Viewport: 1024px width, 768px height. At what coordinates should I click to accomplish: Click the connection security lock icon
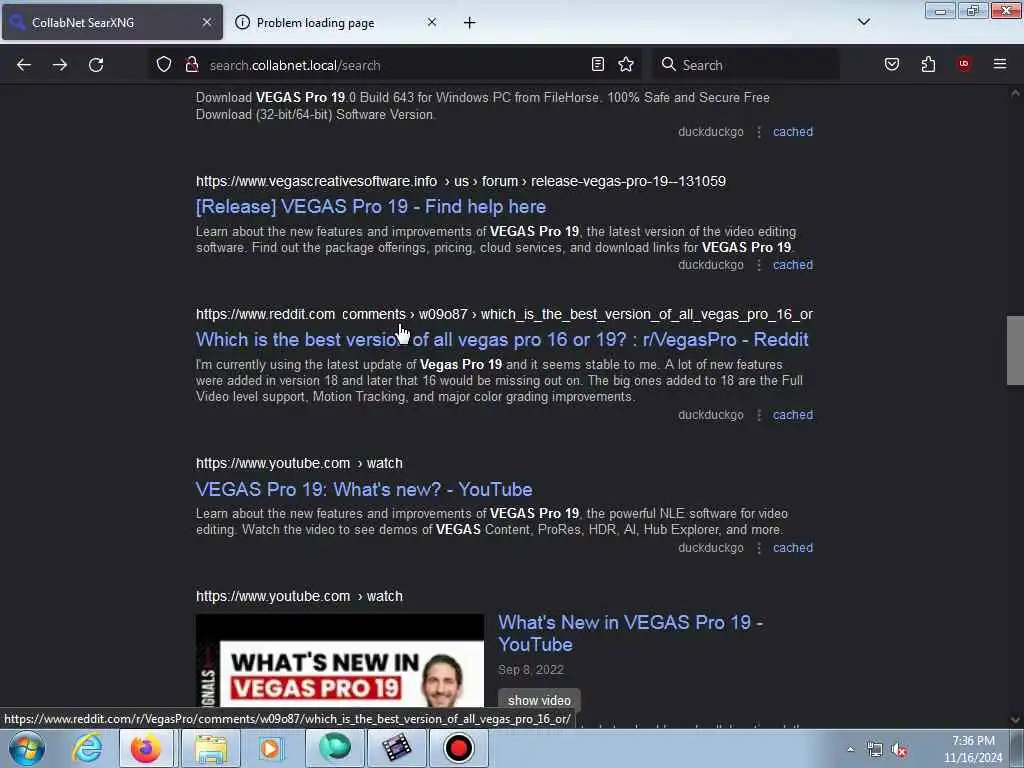point(191,65)
